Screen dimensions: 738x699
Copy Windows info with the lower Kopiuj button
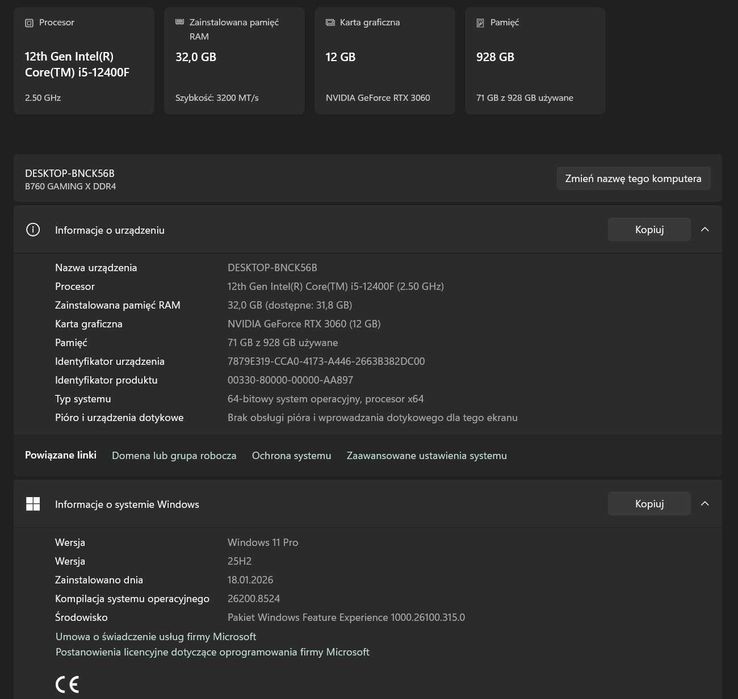click(649, 504)
